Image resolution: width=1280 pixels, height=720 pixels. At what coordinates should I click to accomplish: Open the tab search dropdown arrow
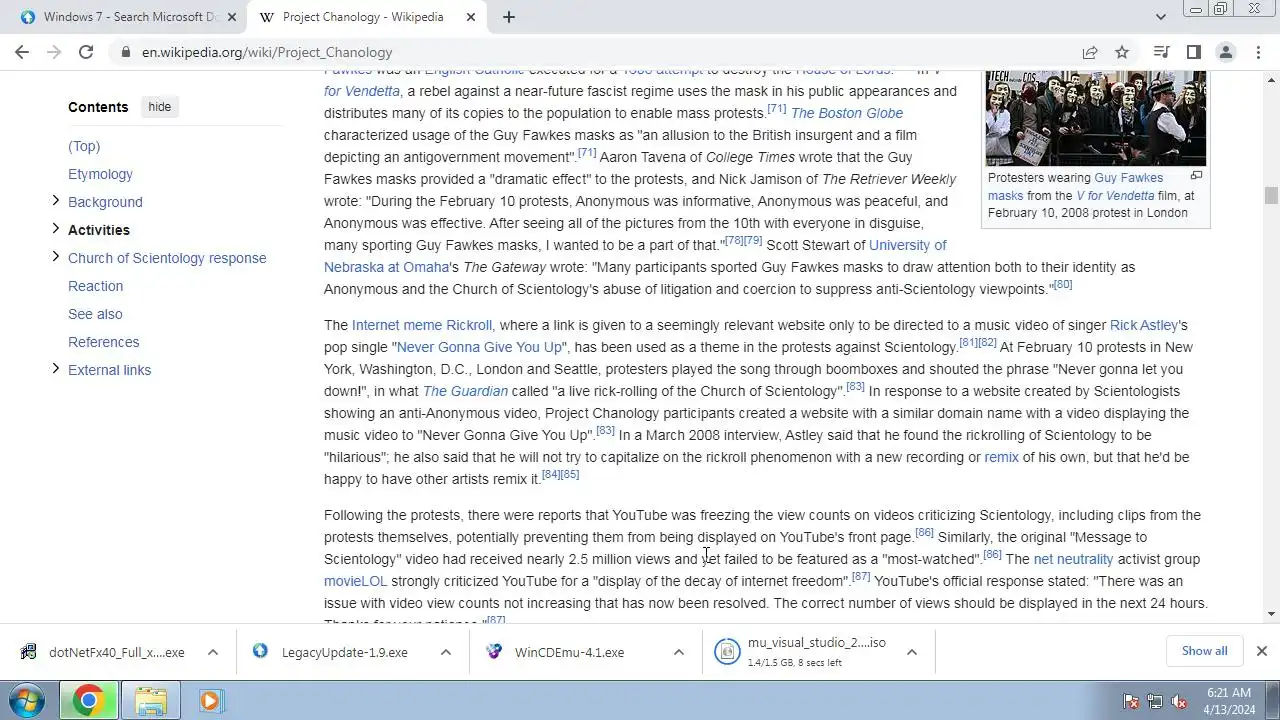click(1160, 17)
